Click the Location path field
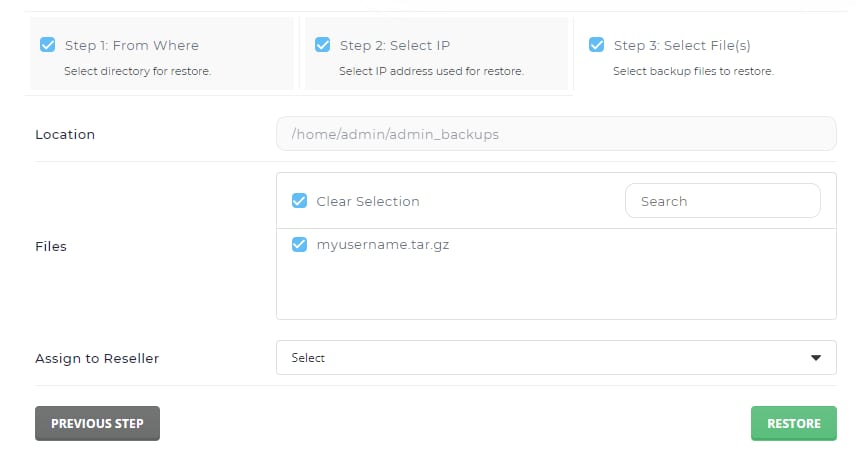 555,134
